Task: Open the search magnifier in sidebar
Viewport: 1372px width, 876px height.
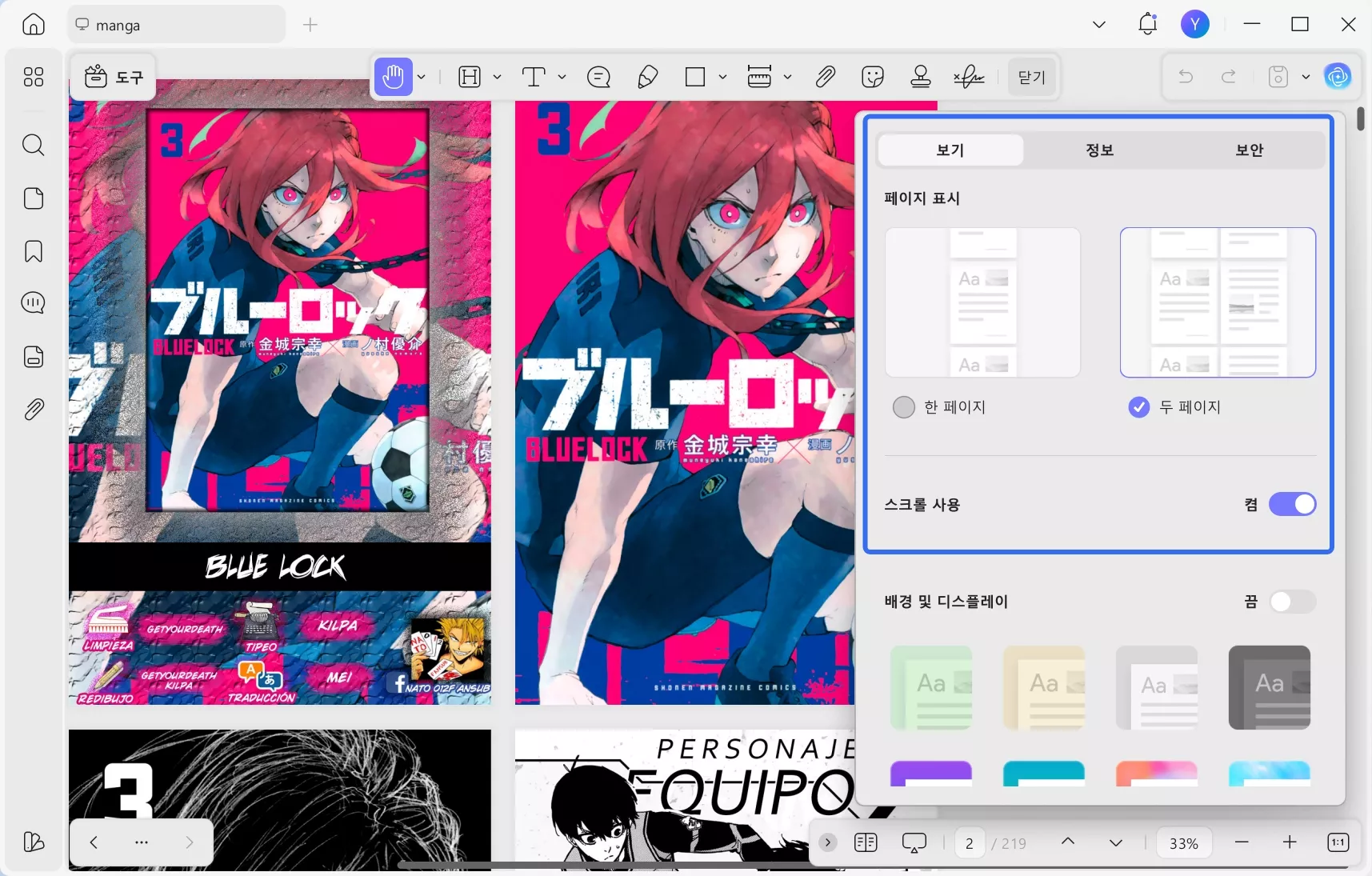Action: [34, 145]
